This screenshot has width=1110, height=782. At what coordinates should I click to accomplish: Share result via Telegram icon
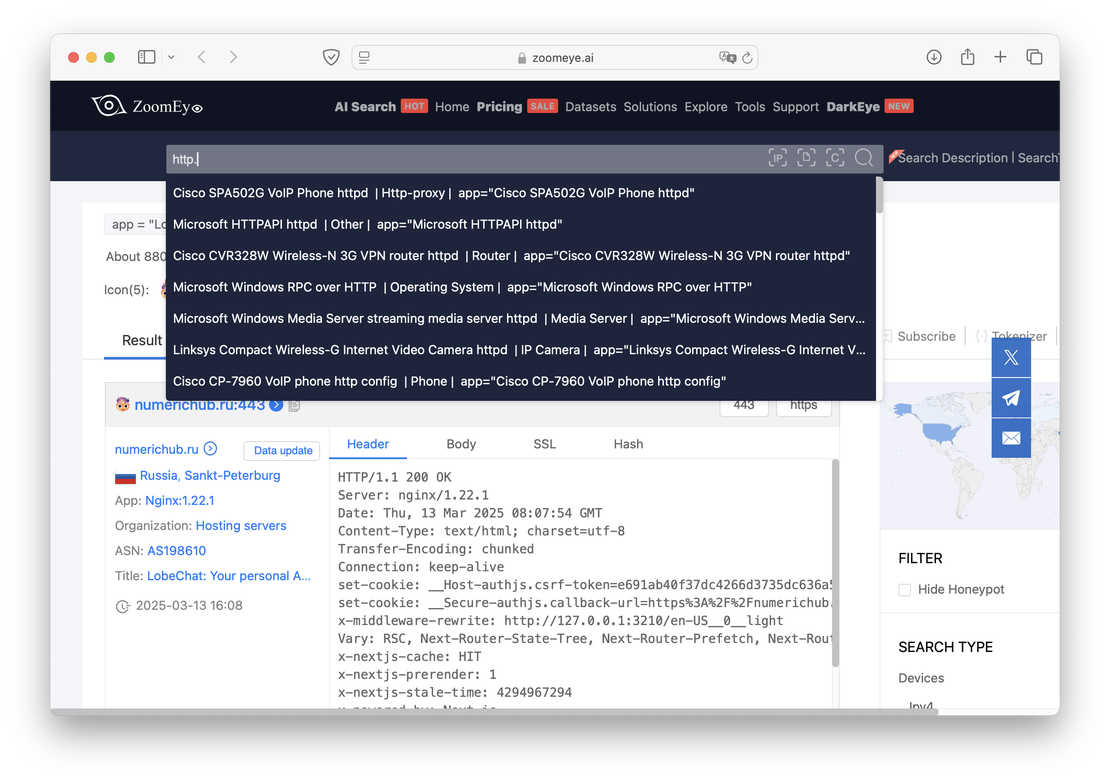pos(1011,398)
